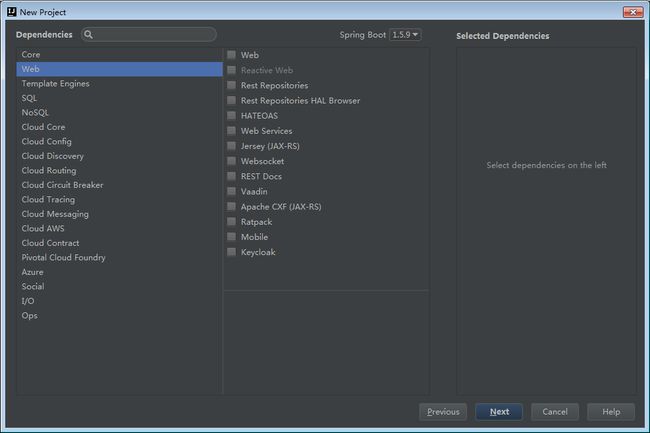The height and width of the screenshot is (433, 650).
Task: Click the search magnifier icon
Action: pos(88,34)
